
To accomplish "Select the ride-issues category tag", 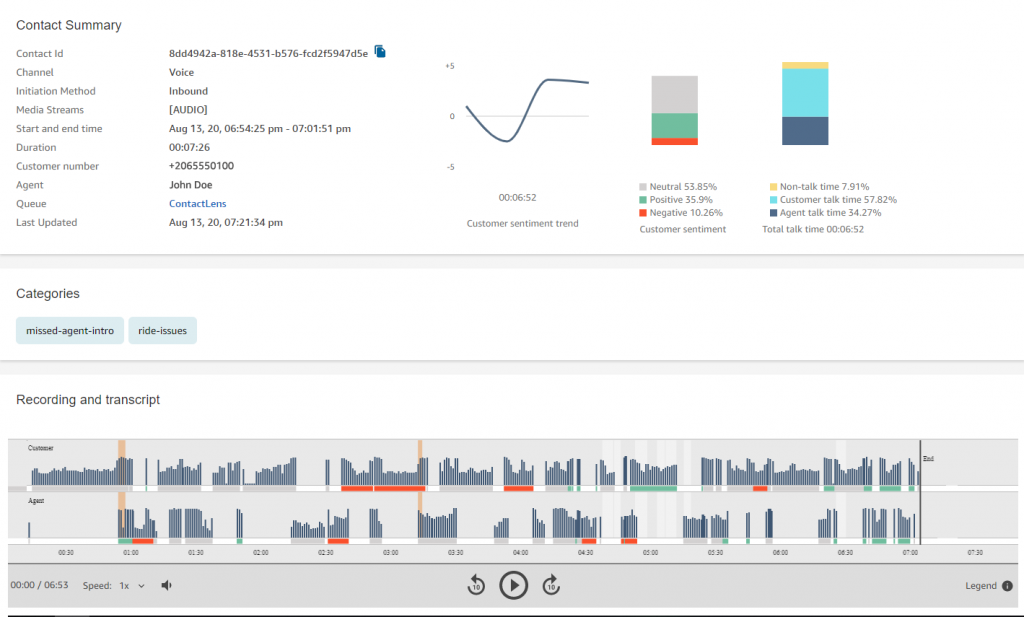I will coord(162,330).
